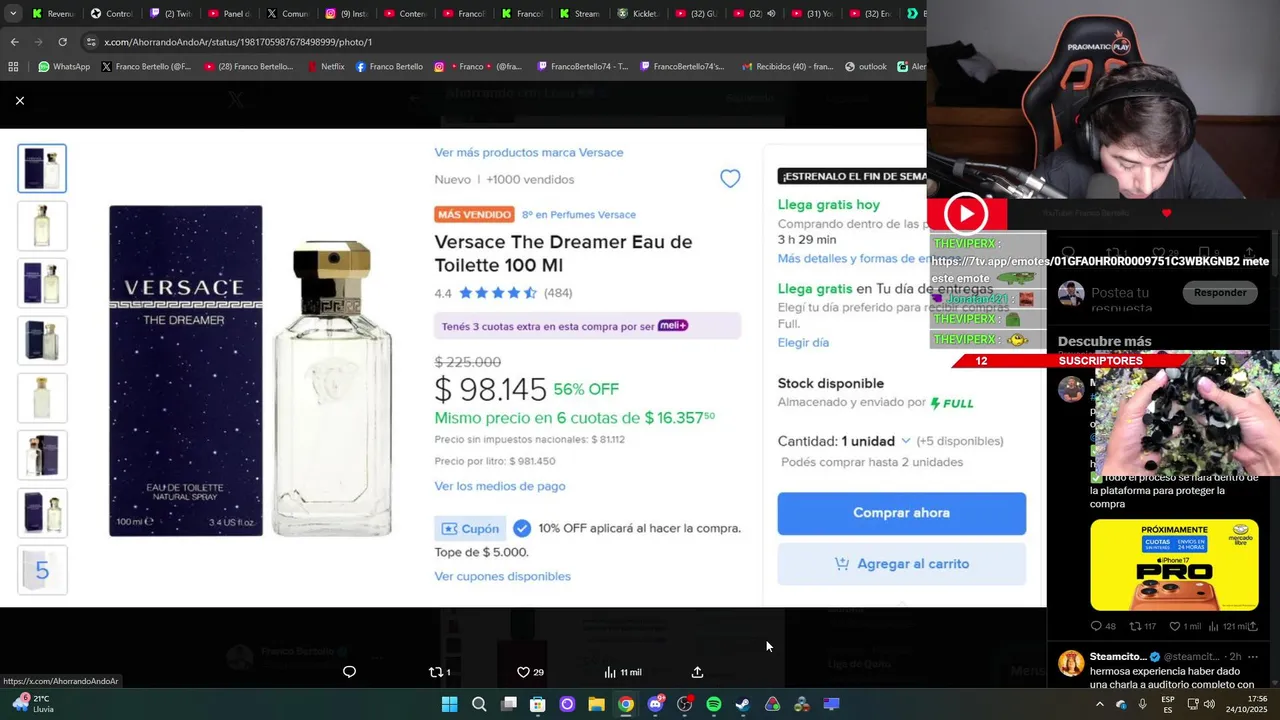The width and height of the screenshot is (1280, 720).
Task: Click the Responder button in sidebar
Action: (1220, 293)
